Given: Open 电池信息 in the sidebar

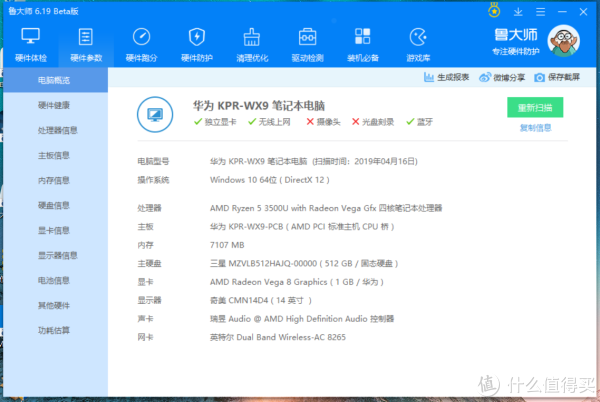Looking at the screenshot, I should click(x=55, y=280).
